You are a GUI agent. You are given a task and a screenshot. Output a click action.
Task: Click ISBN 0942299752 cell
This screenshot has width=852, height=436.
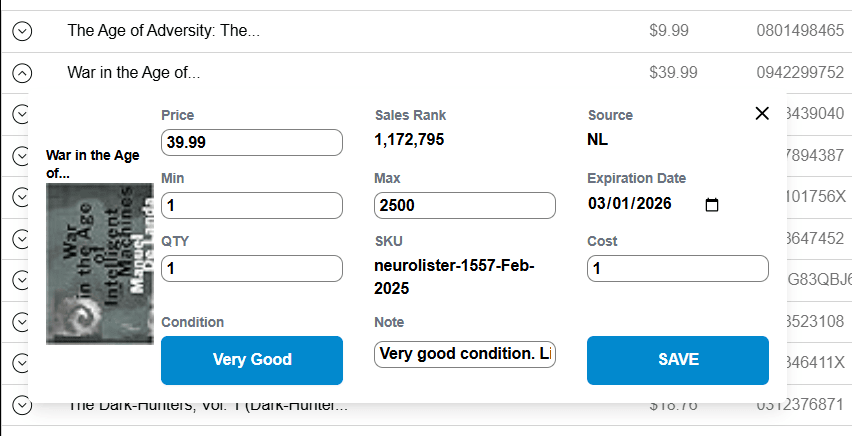(x=800, y=73)
